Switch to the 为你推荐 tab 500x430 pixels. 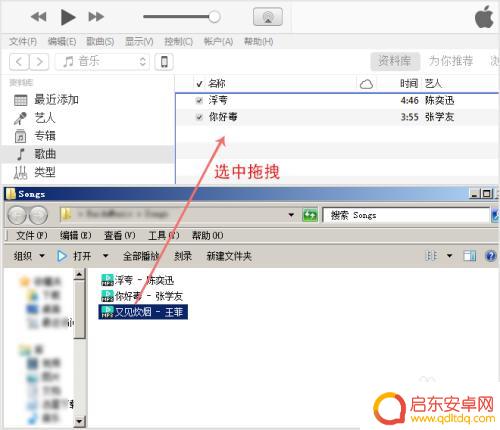click(x=451, y=61)
